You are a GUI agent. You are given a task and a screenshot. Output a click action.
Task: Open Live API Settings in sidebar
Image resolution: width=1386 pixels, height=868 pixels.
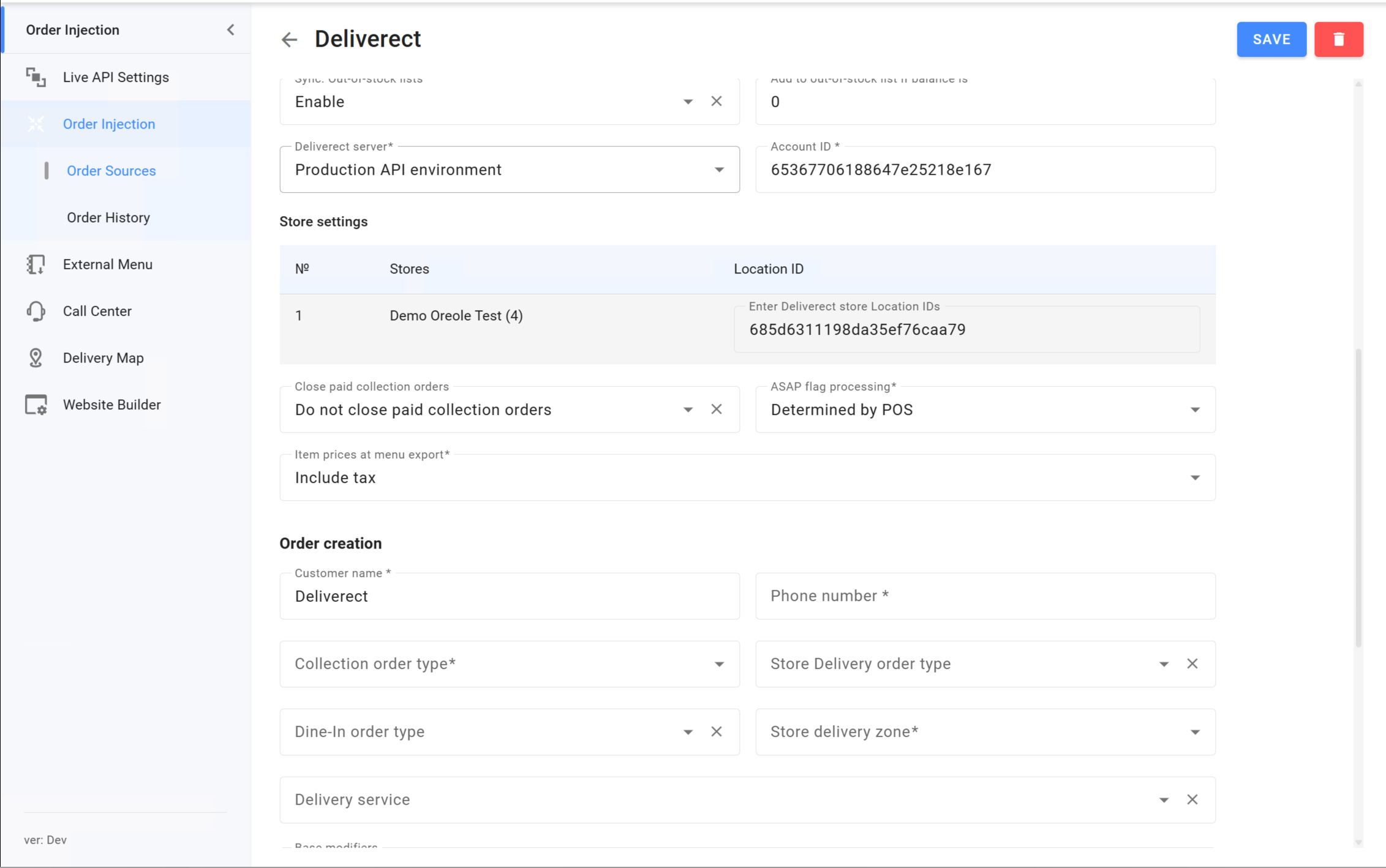pyautogui.click(x=126, y=77)
